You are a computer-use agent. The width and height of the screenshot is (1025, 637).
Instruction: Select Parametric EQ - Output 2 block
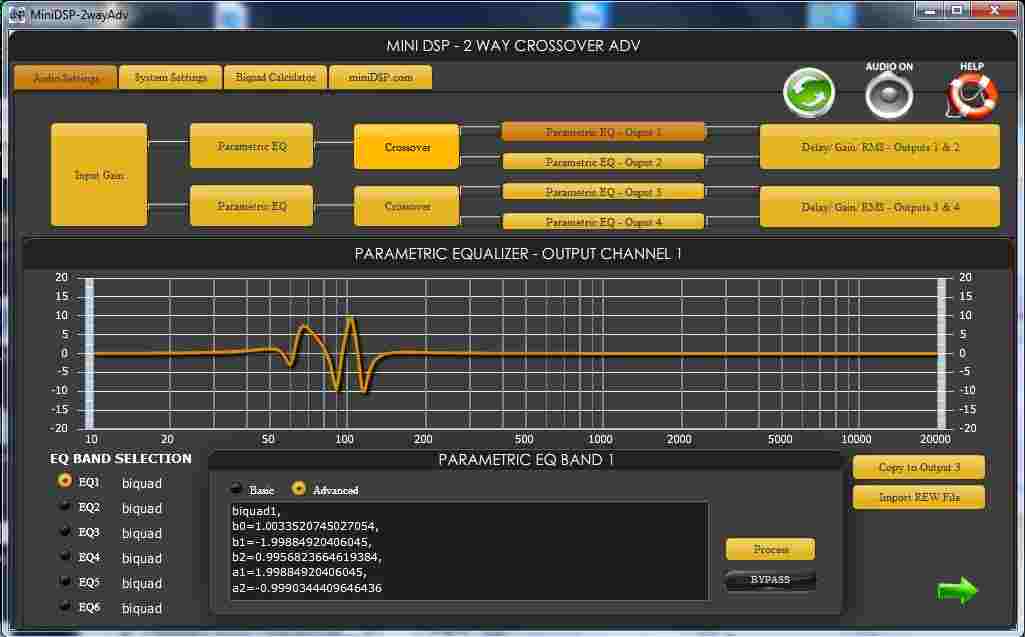click(x=603, y=162)
